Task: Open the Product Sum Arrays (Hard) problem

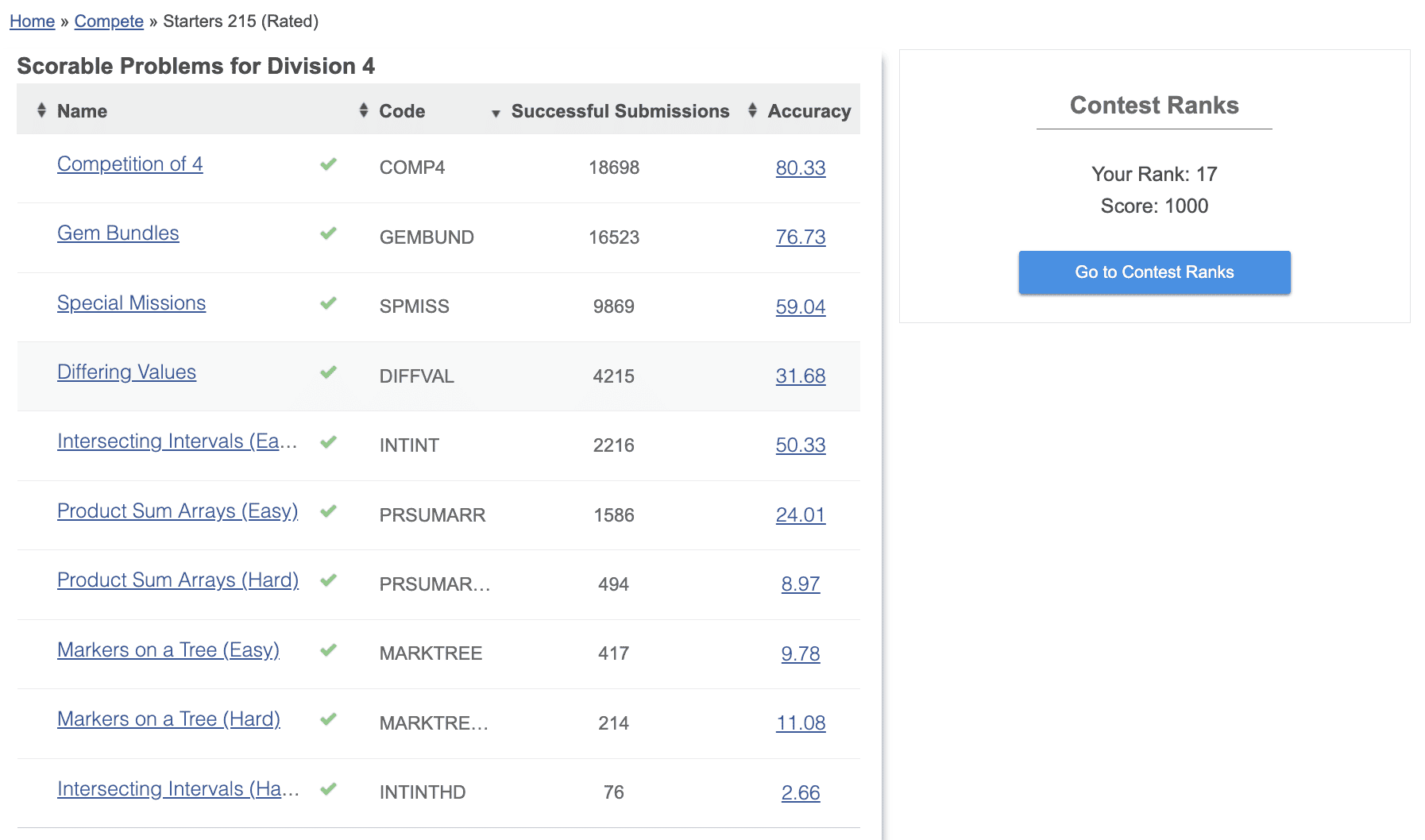Action: (177, 580)
